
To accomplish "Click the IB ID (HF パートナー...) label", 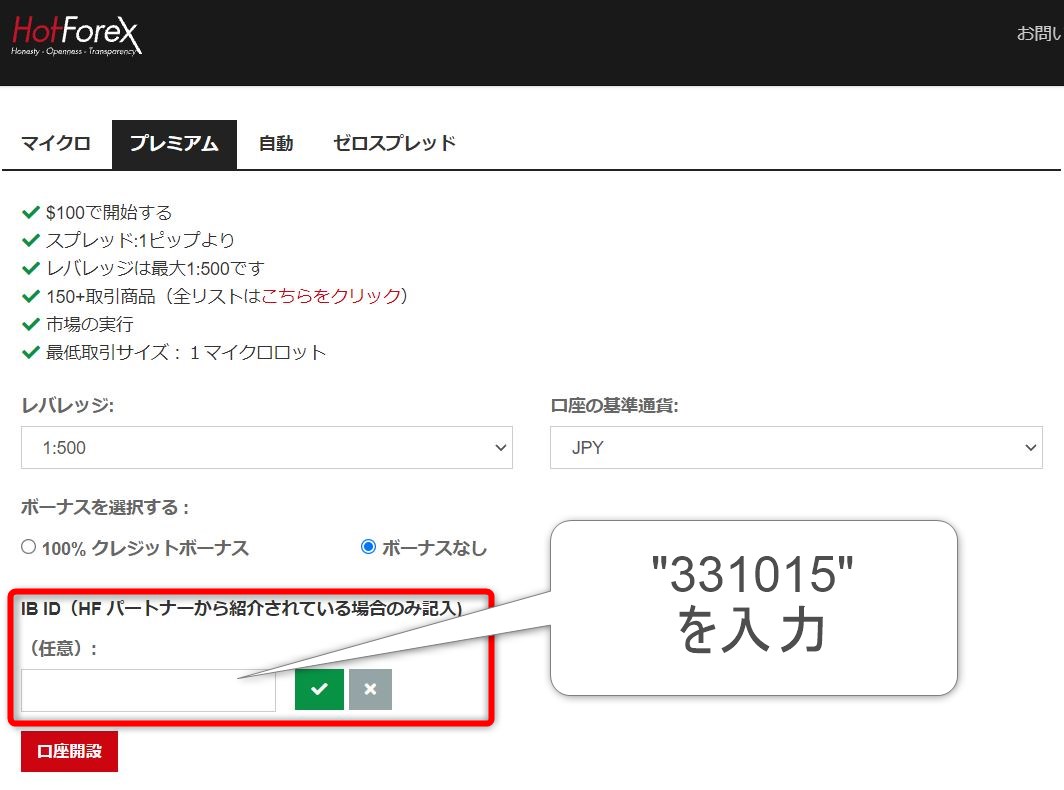I will [242, 608].
